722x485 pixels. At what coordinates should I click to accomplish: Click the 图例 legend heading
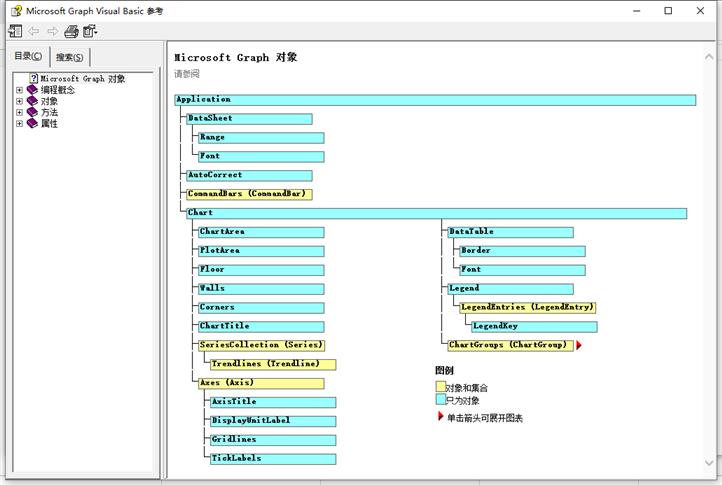pyautogui.click(x=444, y=370)
